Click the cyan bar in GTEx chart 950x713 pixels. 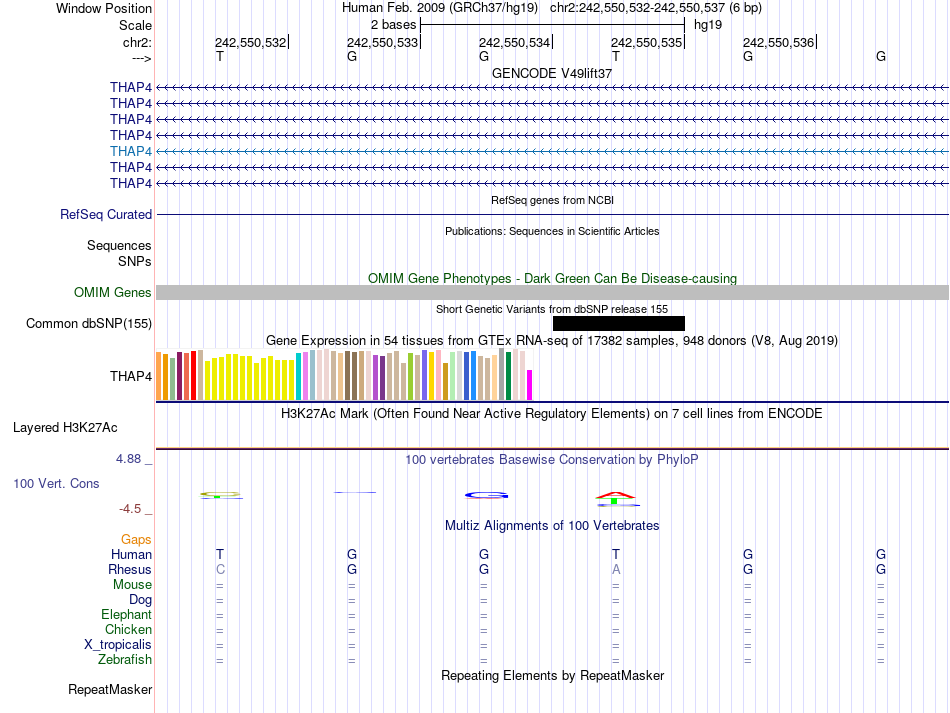click(299, 376)
